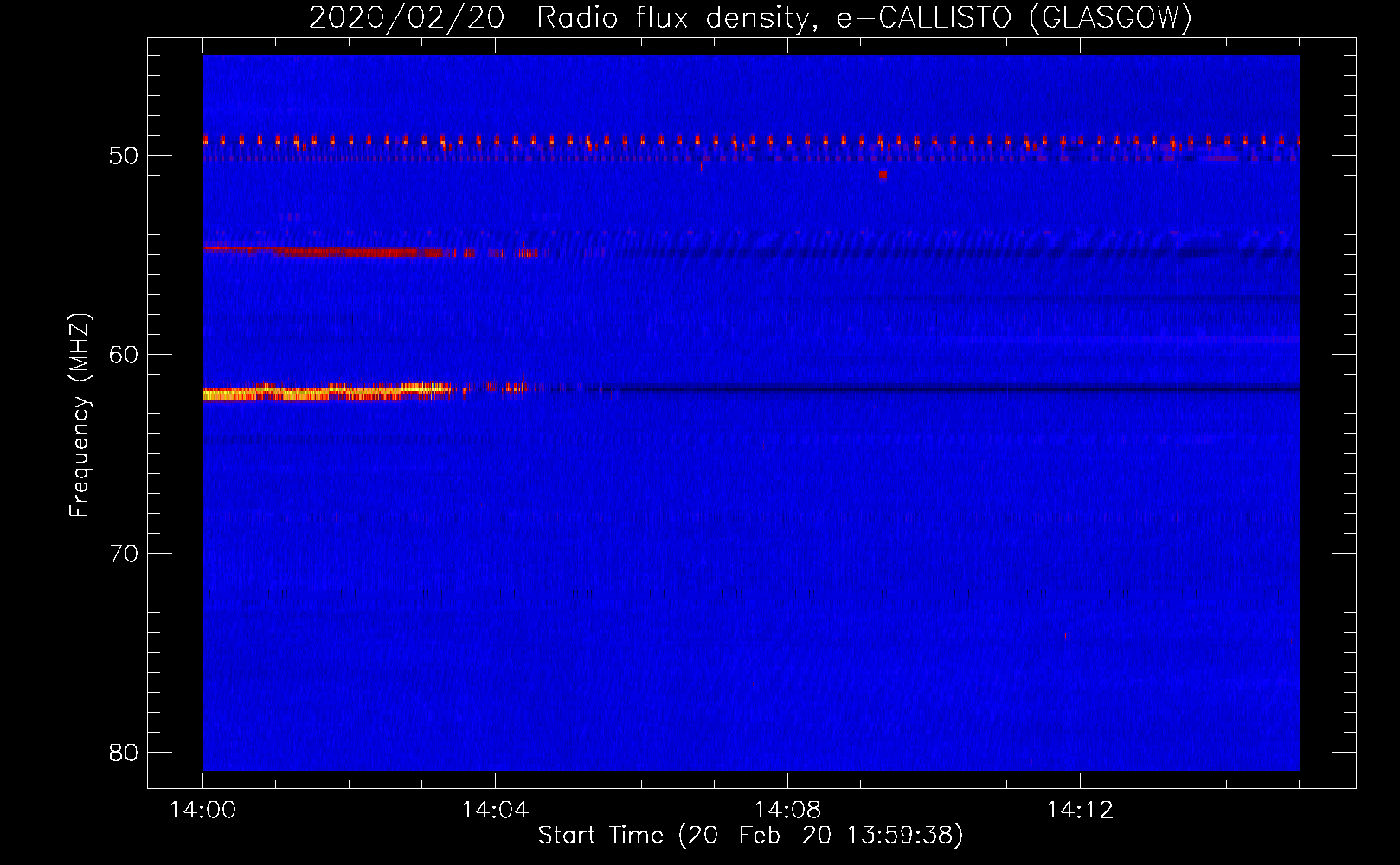Click the isolated red square near 51 MHz
The height and width of the screenshot is (865, 1400).
883,175
